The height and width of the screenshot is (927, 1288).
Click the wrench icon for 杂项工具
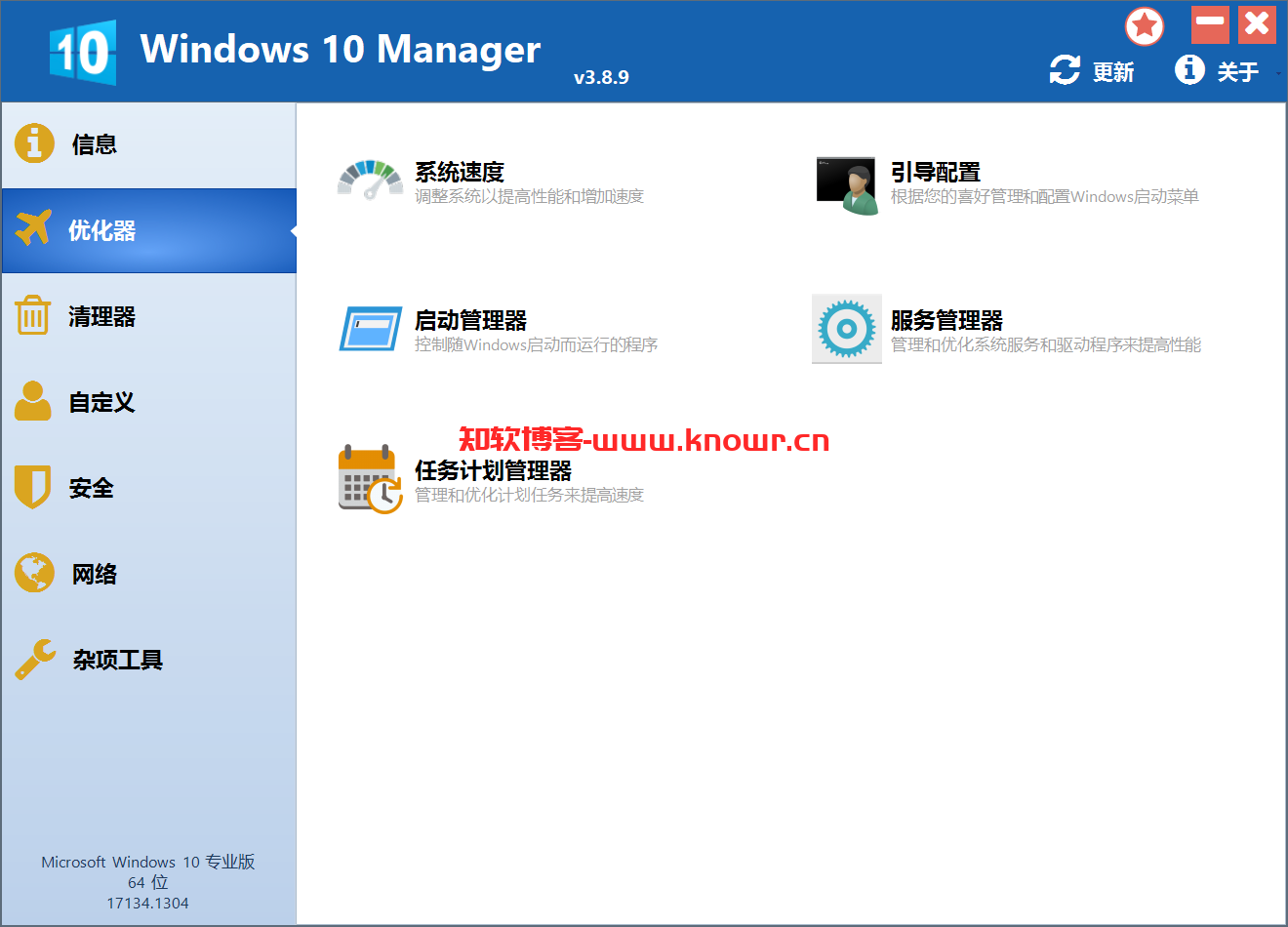coord(36,659)
